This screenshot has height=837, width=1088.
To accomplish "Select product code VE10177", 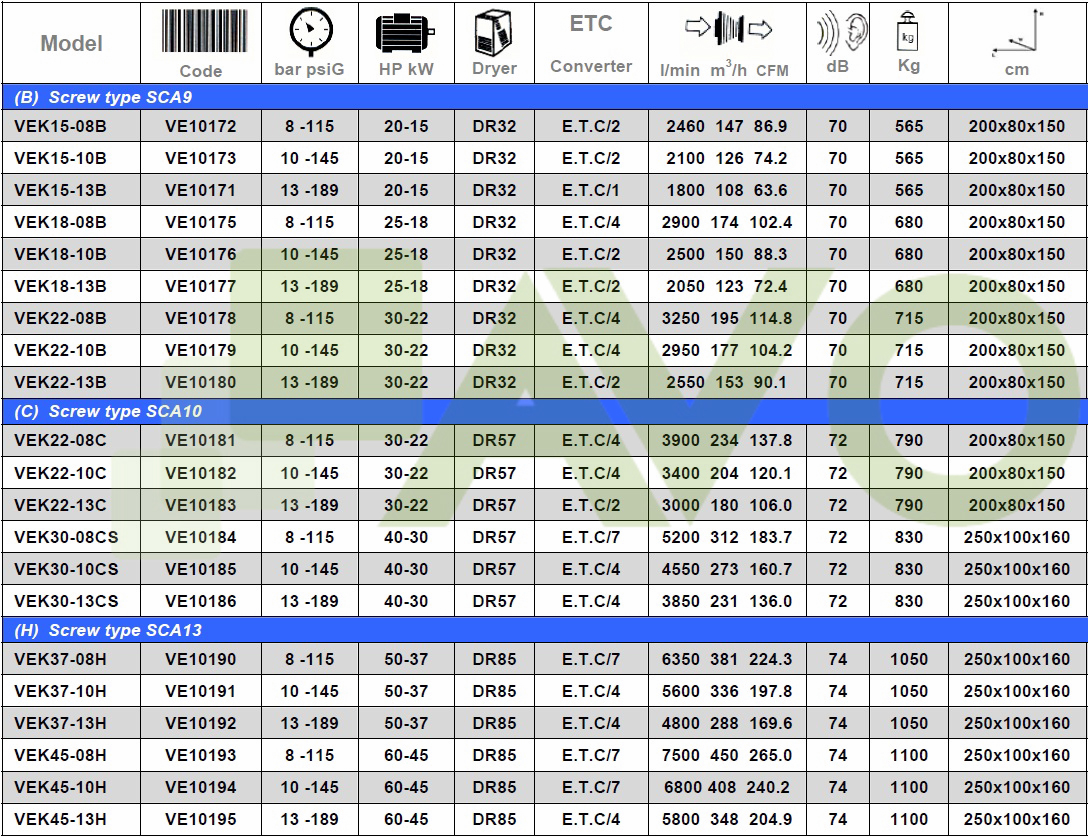I will (x=201, y=287).
